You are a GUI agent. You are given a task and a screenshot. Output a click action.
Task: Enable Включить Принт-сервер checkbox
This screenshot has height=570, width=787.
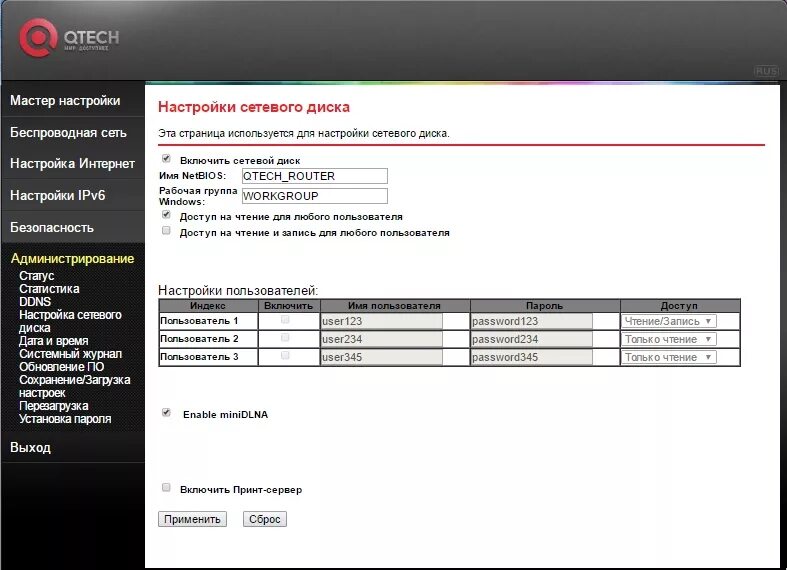[x=166, y=488]
